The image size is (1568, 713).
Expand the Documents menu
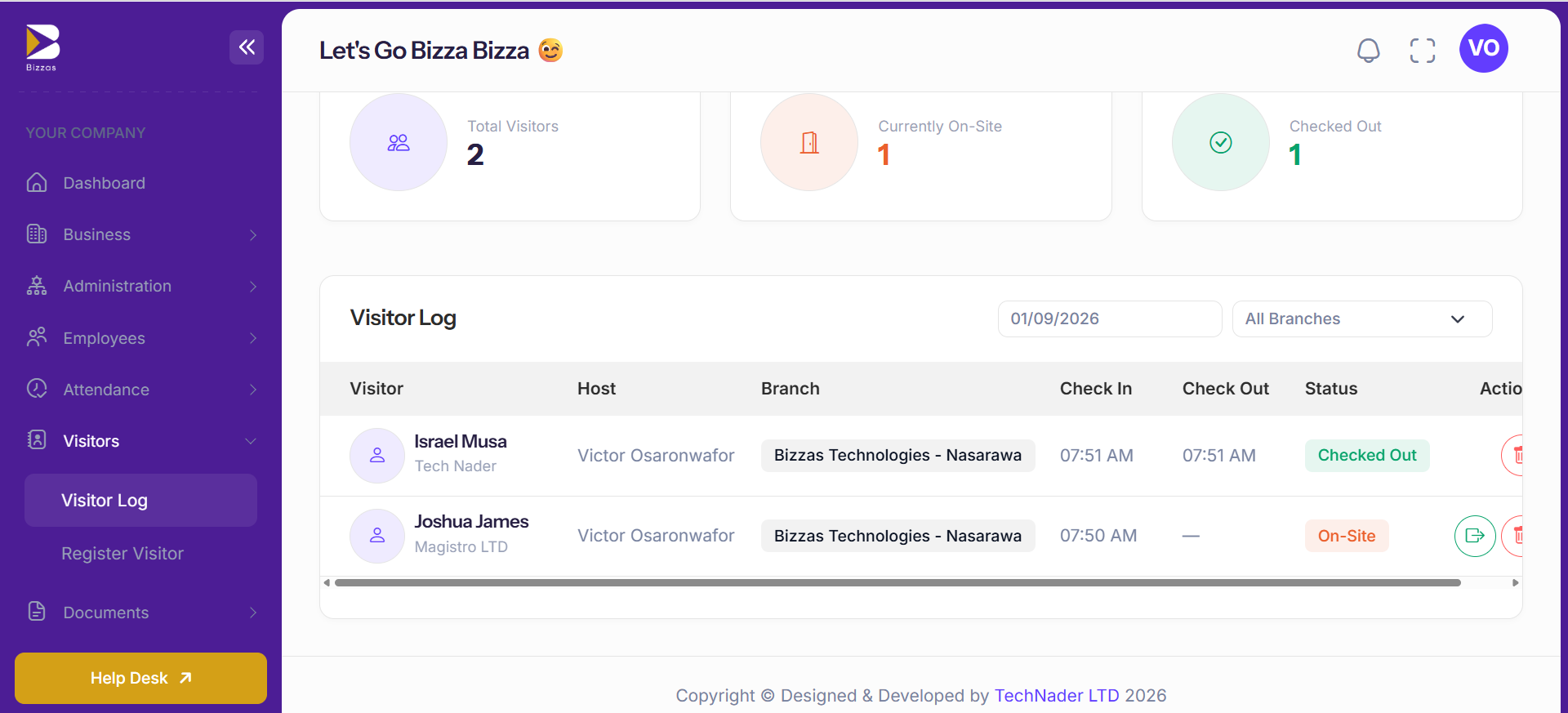[140, 613]
